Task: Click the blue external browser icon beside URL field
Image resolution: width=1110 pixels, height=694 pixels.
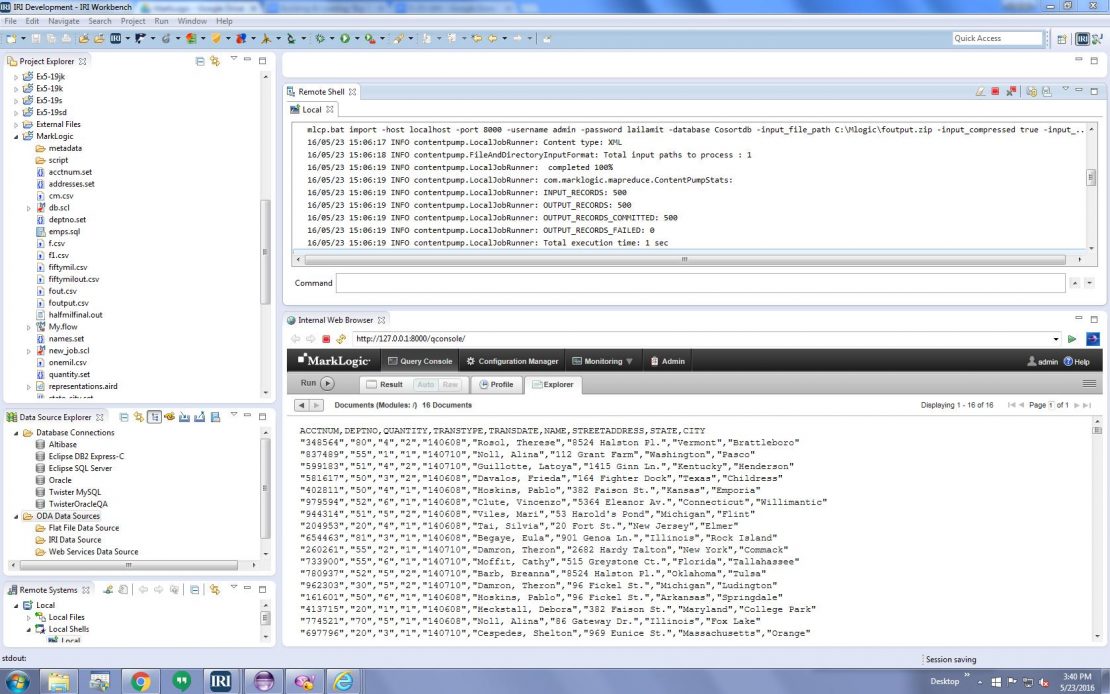Action: click(x=1092, y=339)
